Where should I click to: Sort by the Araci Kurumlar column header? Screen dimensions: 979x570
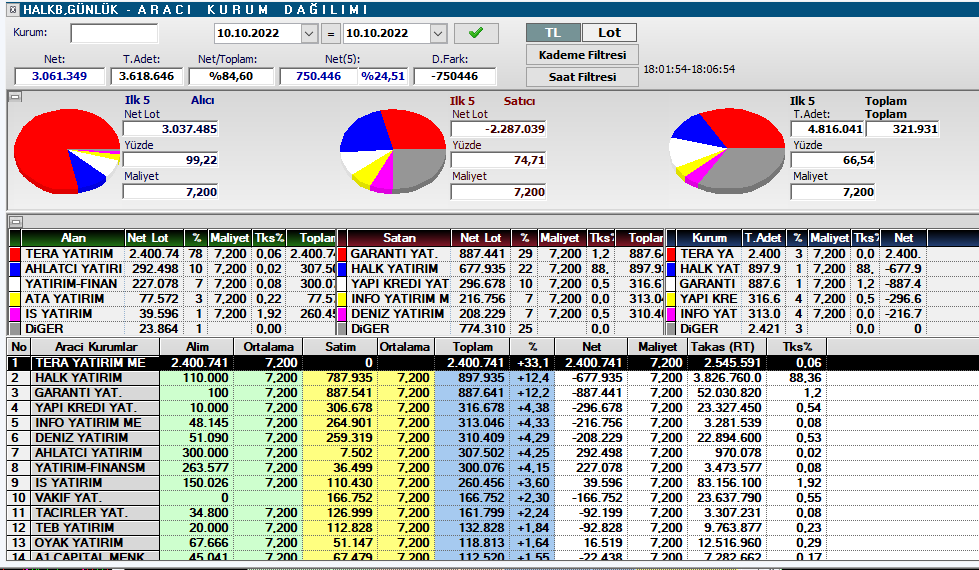tap(96, 346)
